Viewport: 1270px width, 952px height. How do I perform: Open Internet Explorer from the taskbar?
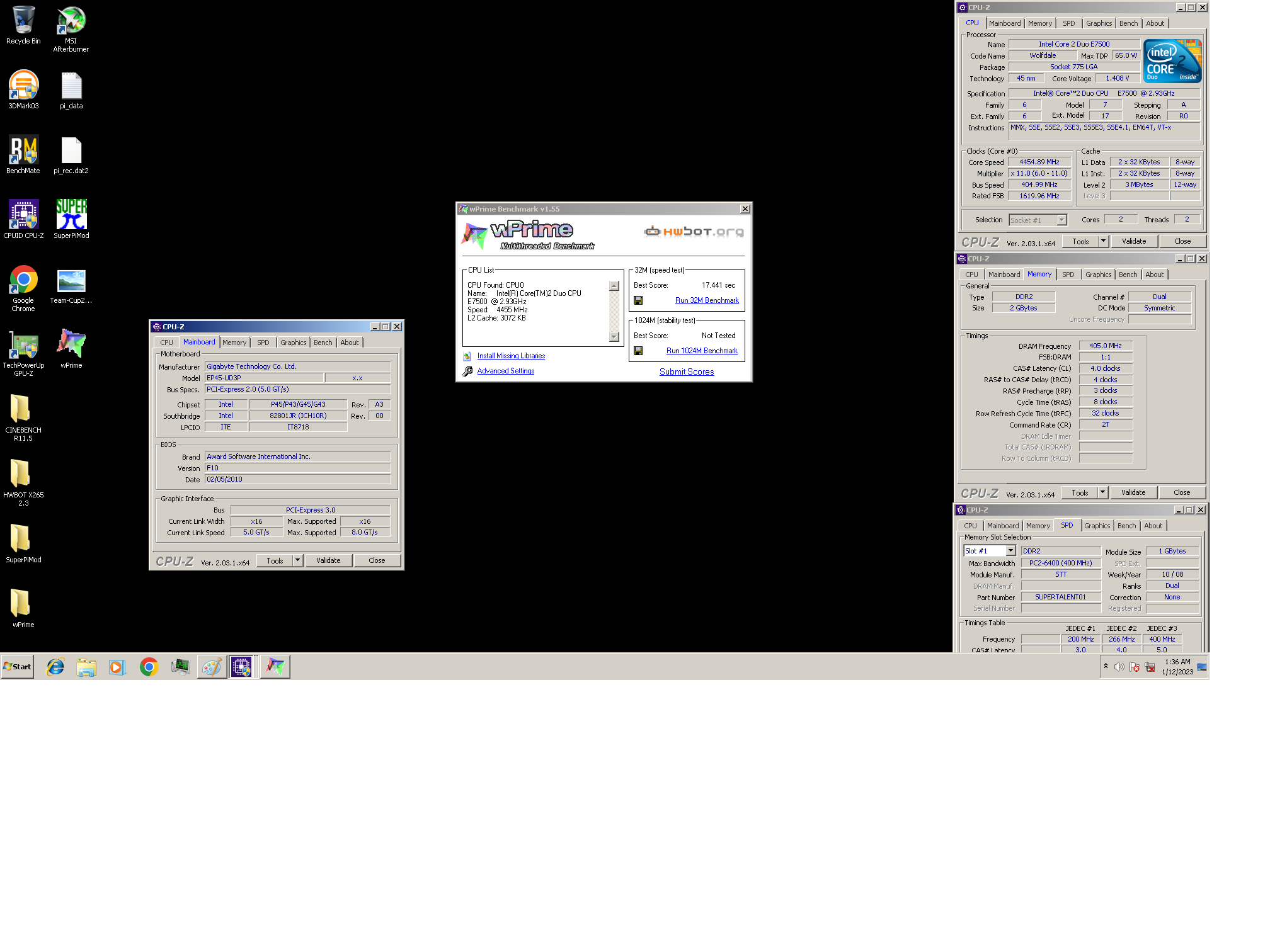pos(55,667)
